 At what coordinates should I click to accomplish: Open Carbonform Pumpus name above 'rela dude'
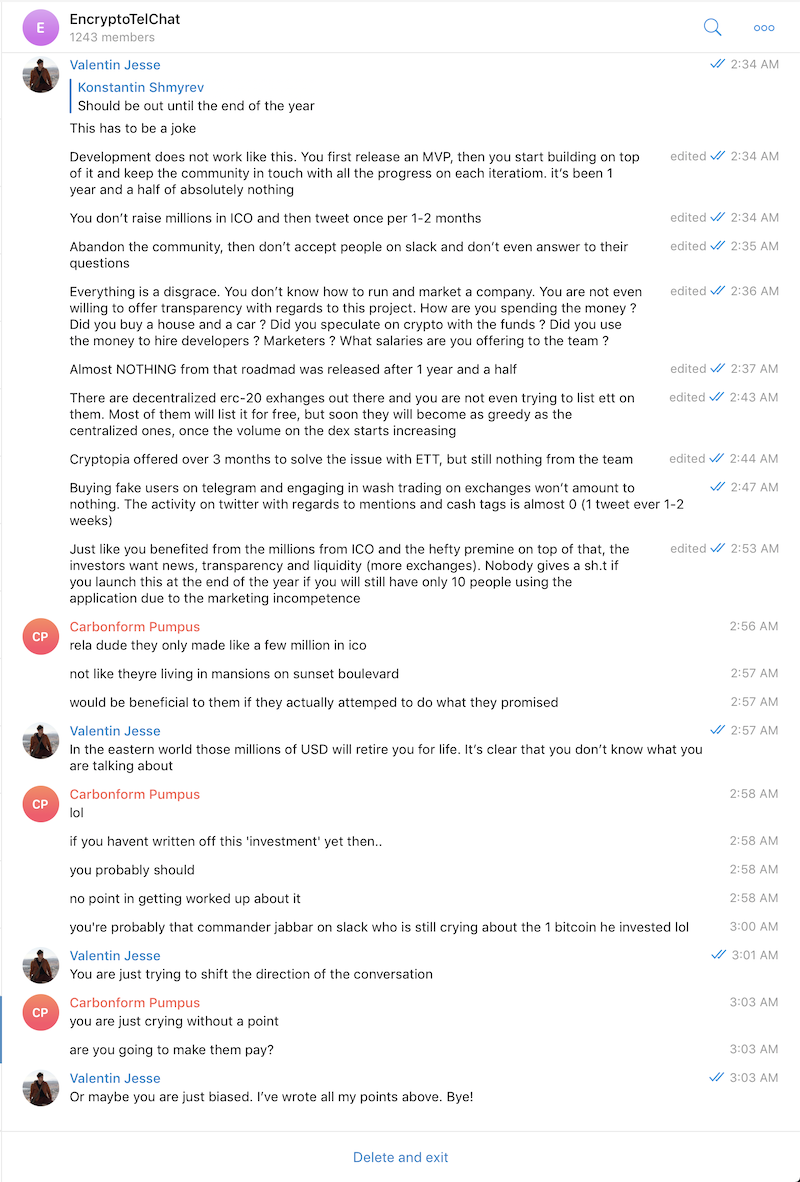(x=135, y=626)
